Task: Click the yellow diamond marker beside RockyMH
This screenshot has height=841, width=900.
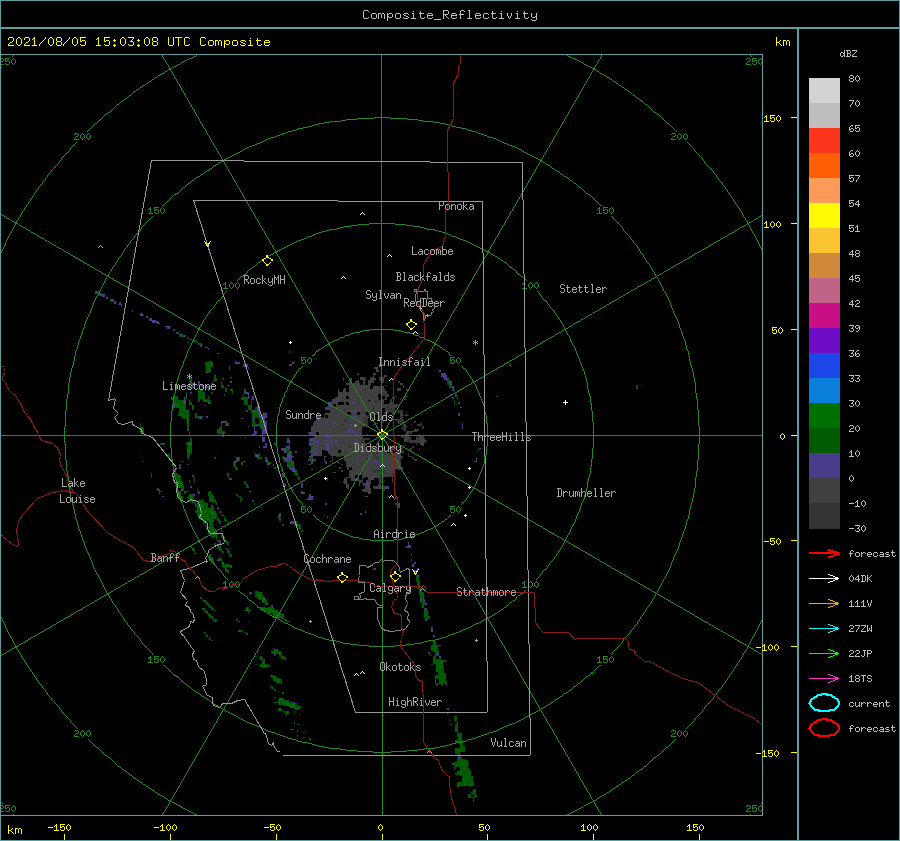Action: click(x=267, y=261)
